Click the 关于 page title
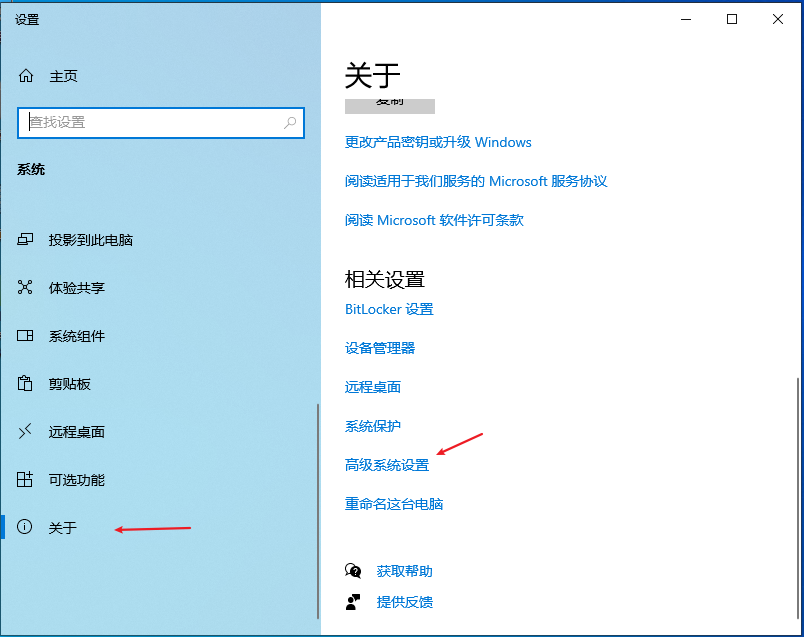Viewport: 804px width, 637px height. 372,75
